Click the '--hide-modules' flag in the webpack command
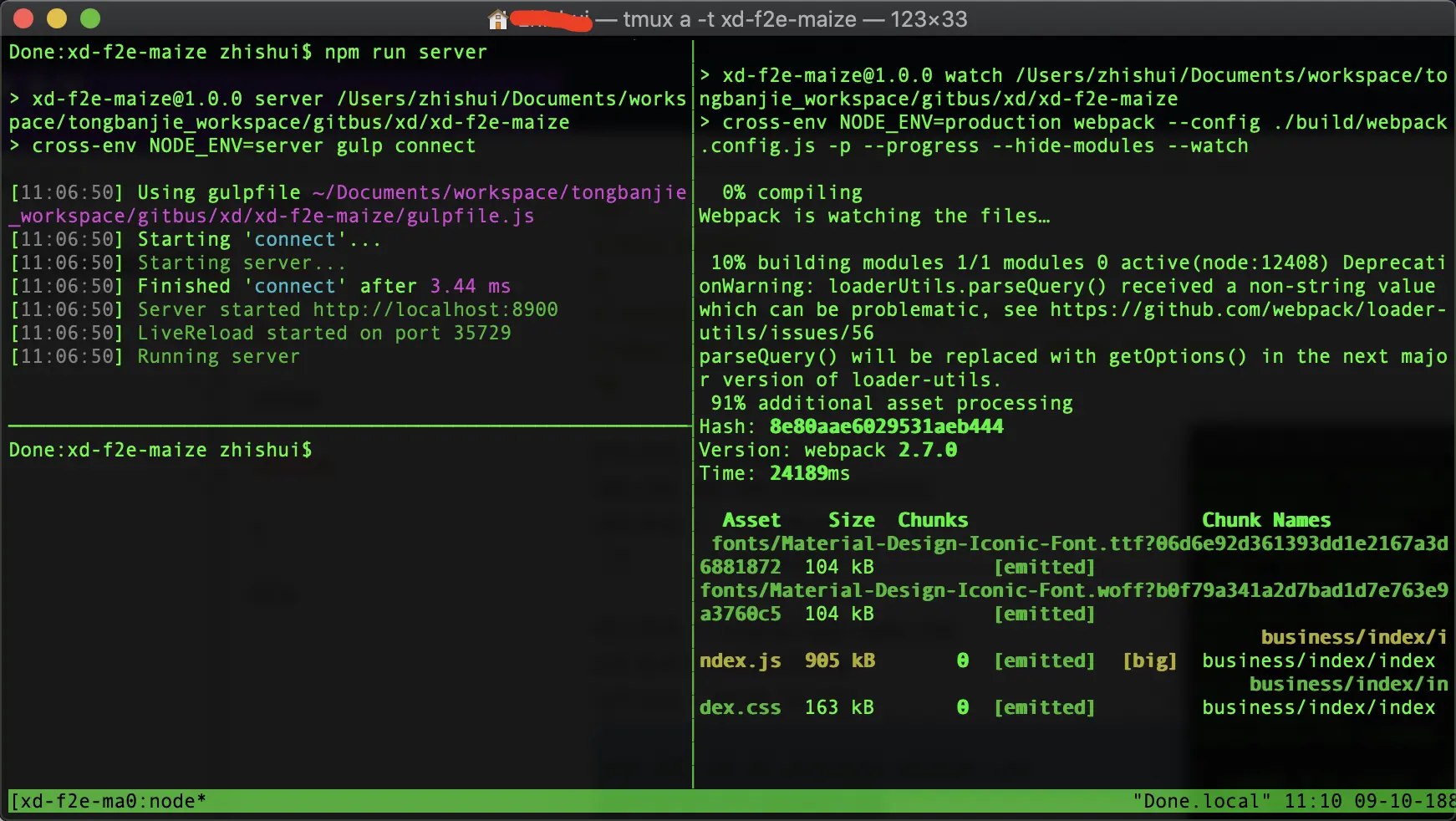Viewport: 1456px width, 821px height. [x=1073, y=146]
